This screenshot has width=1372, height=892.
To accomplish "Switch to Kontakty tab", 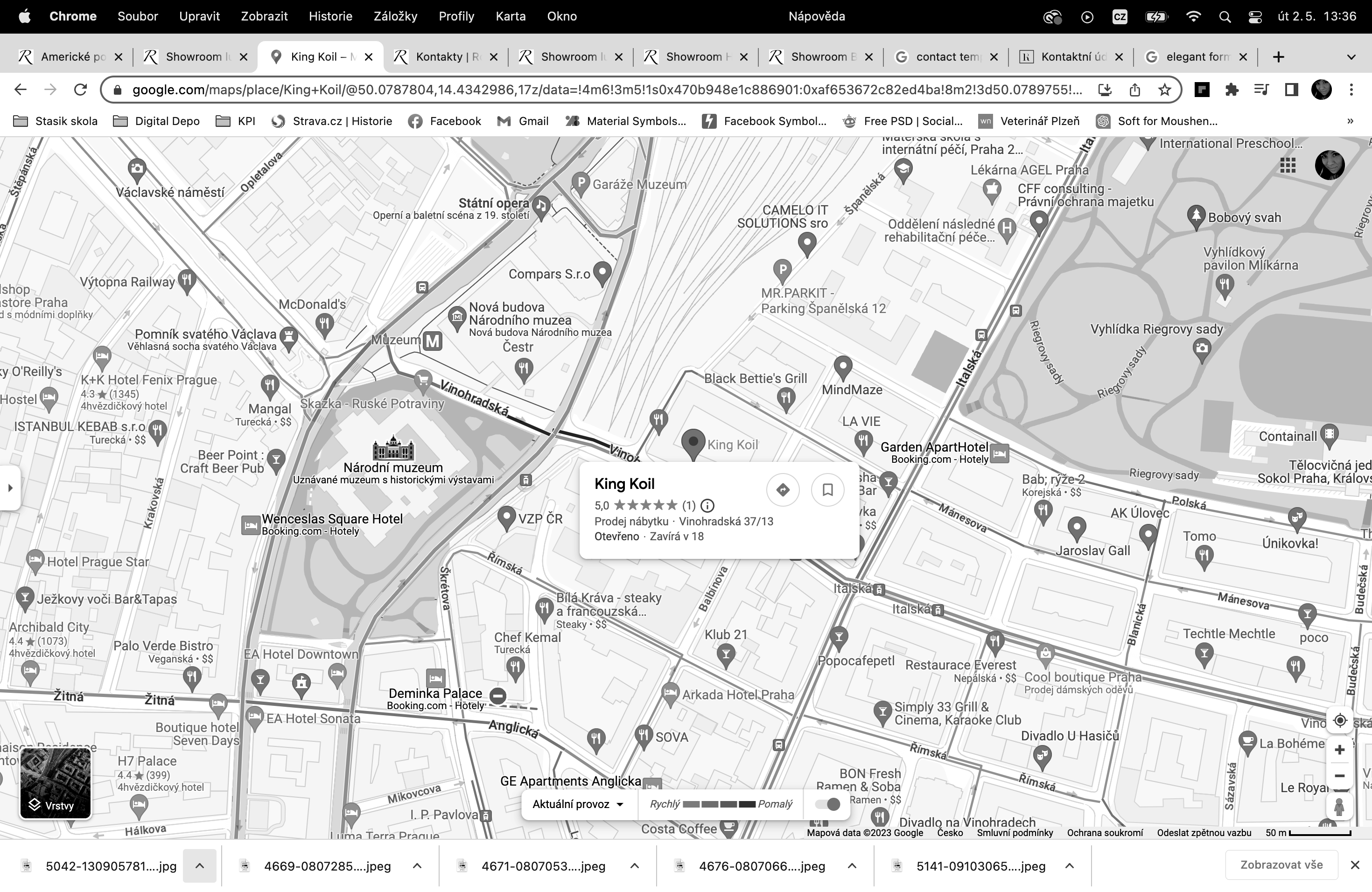I will pos(445,57).
